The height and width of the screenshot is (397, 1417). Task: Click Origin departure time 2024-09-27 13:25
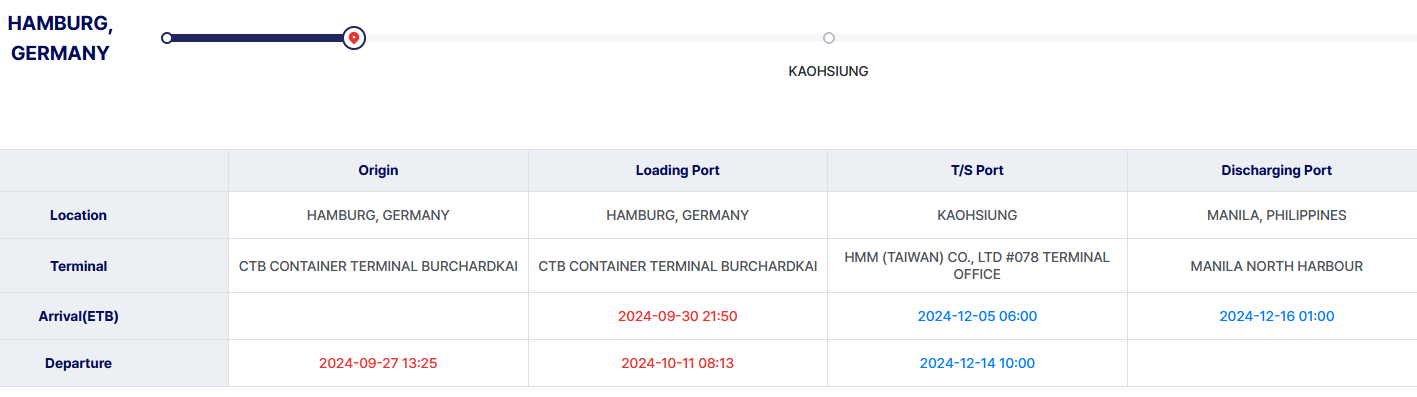[x=378, y=363]
